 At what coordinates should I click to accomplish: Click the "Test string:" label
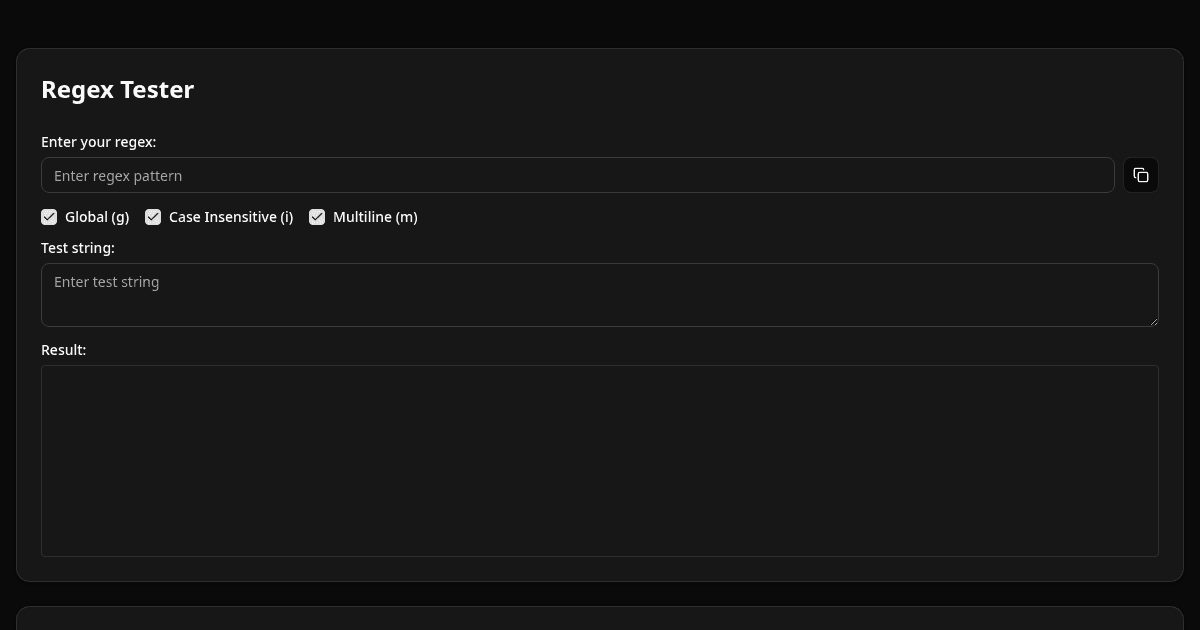(78, 247)
